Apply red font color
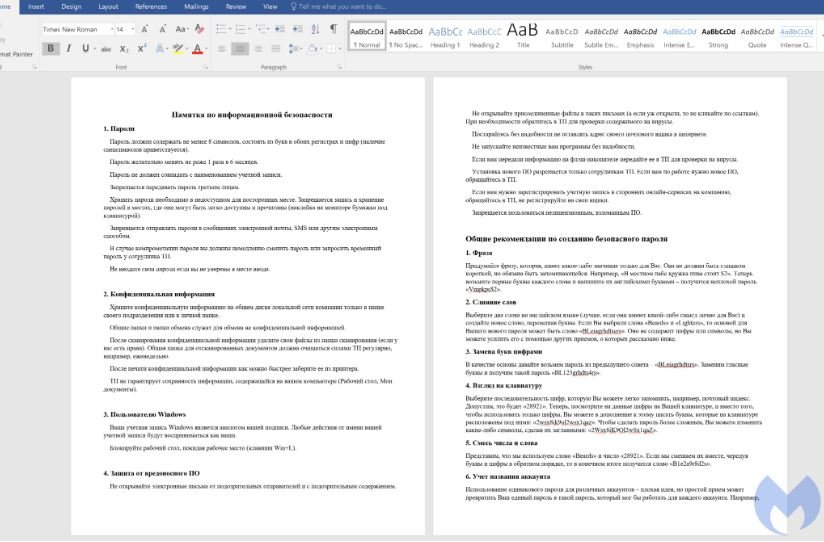 (197, 49)
